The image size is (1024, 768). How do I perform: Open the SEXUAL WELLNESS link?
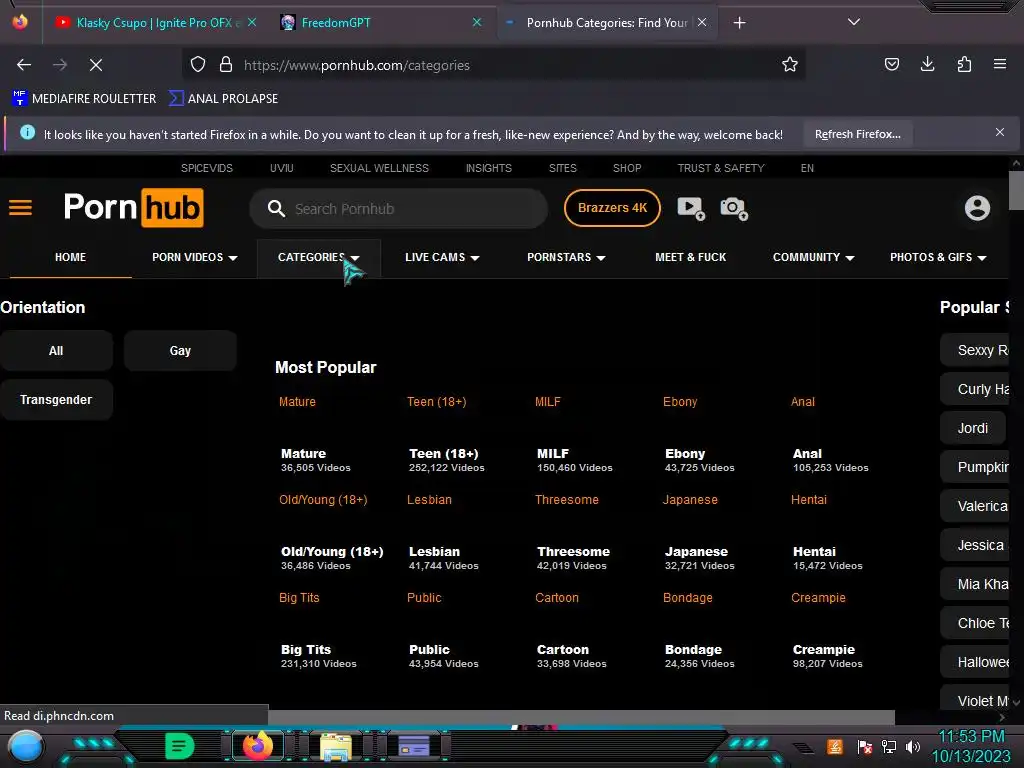pos(379,168)
